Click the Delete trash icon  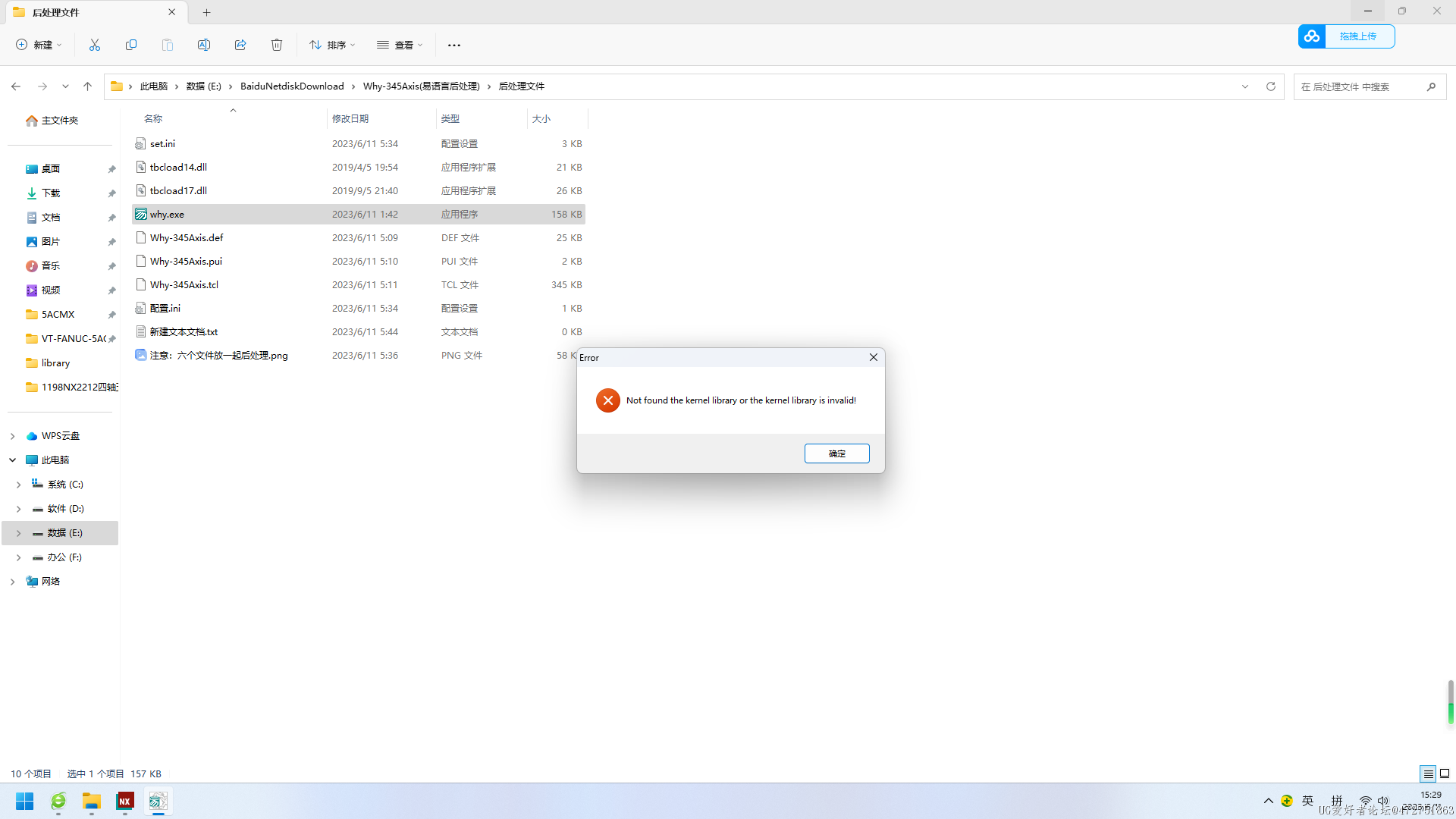click(x=277, y=45)
